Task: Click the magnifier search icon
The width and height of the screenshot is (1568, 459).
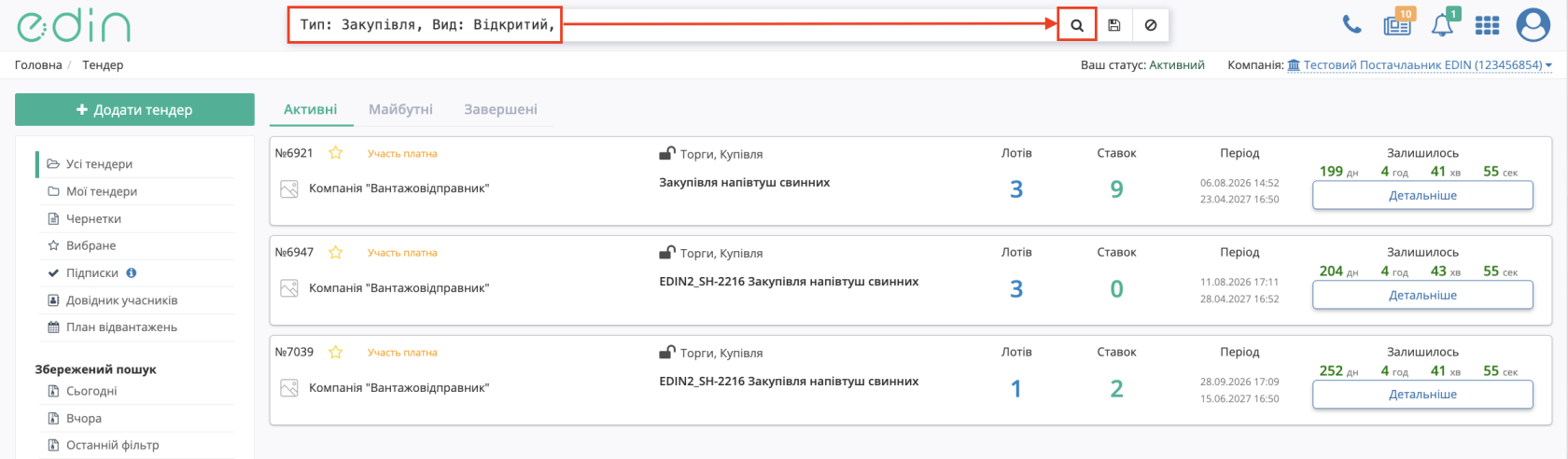Action: [x=1077, y=25]
